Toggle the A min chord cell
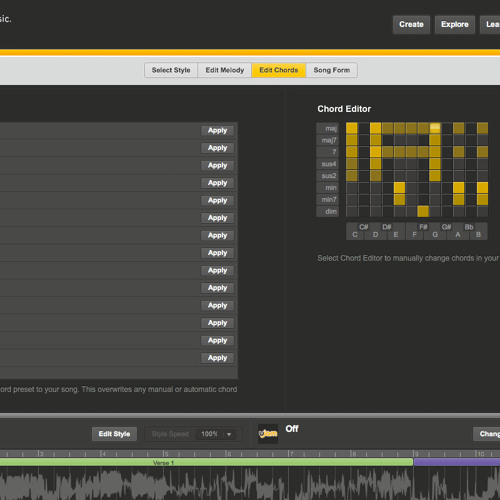 (459, 188)
